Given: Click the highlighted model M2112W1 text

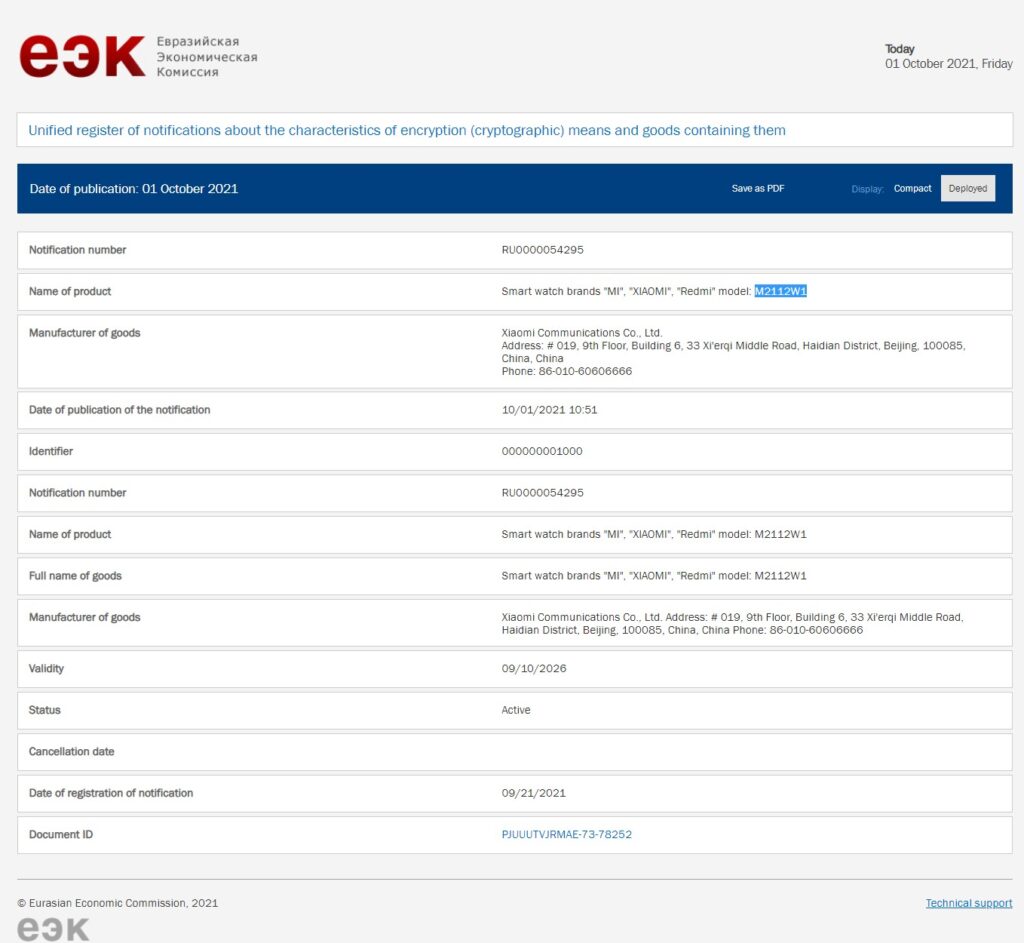Looking at the screenshot, I should pos(780,292).
